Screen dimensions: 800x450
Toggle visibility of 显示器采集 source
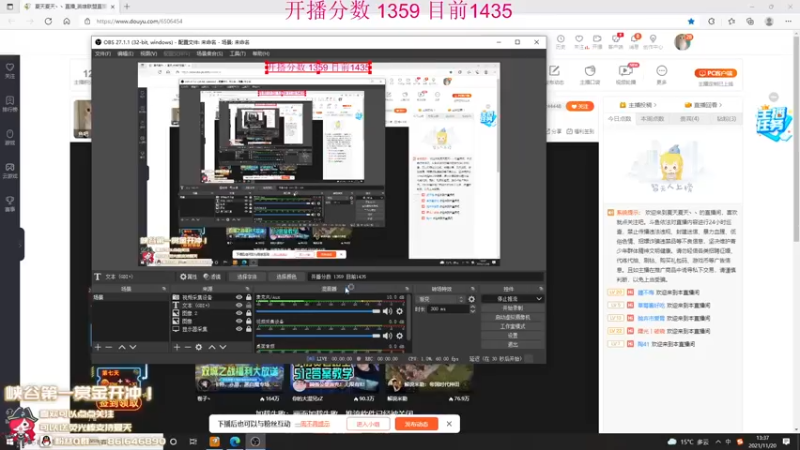point(239,329)
